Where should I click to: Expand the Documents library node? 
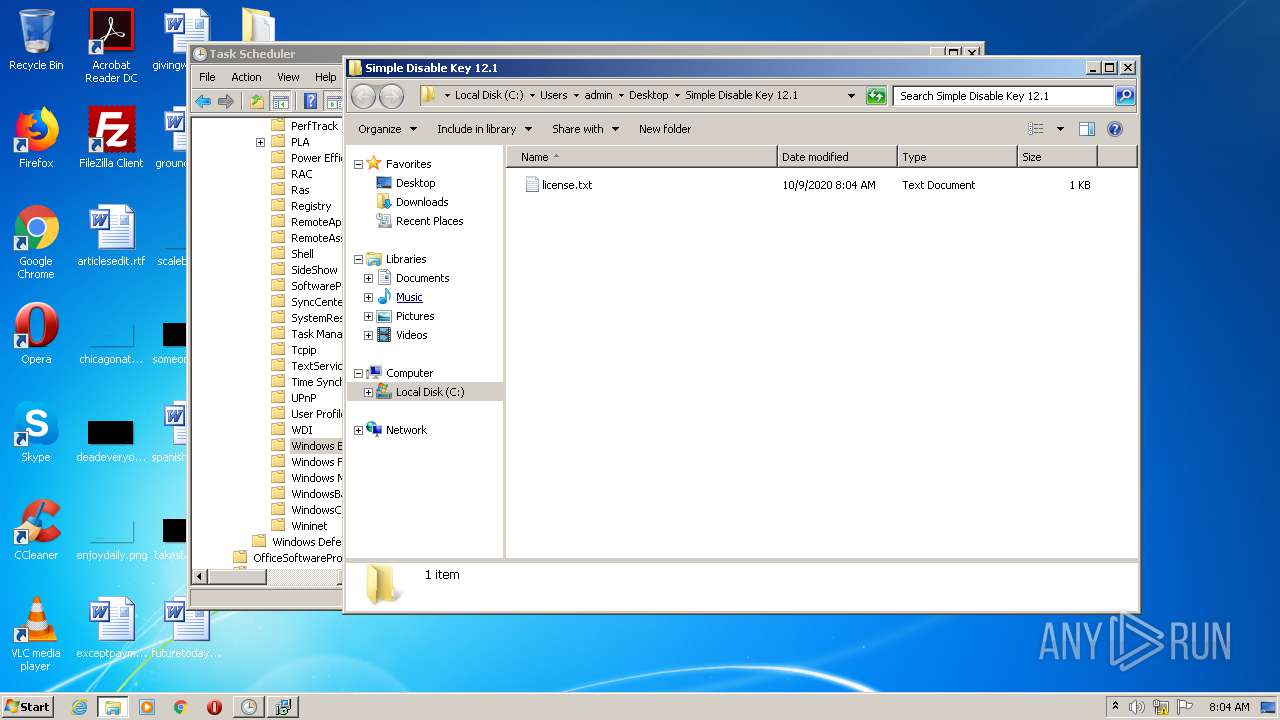(x=368, y=278)
